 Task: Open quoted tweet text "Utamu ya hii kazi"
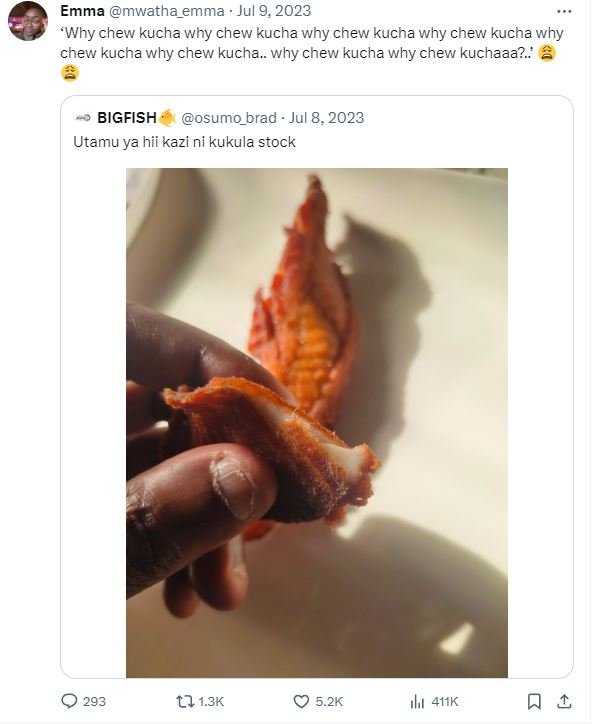pyautogui.click(x=183, y=143)
